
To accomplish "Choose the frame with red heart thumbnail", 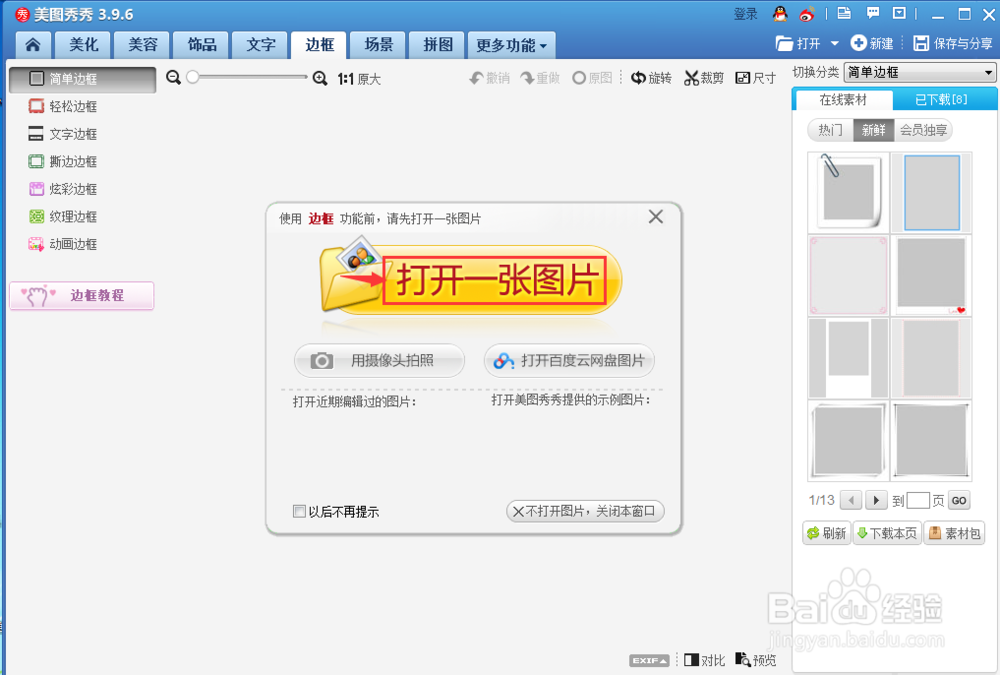I will 931,276.
